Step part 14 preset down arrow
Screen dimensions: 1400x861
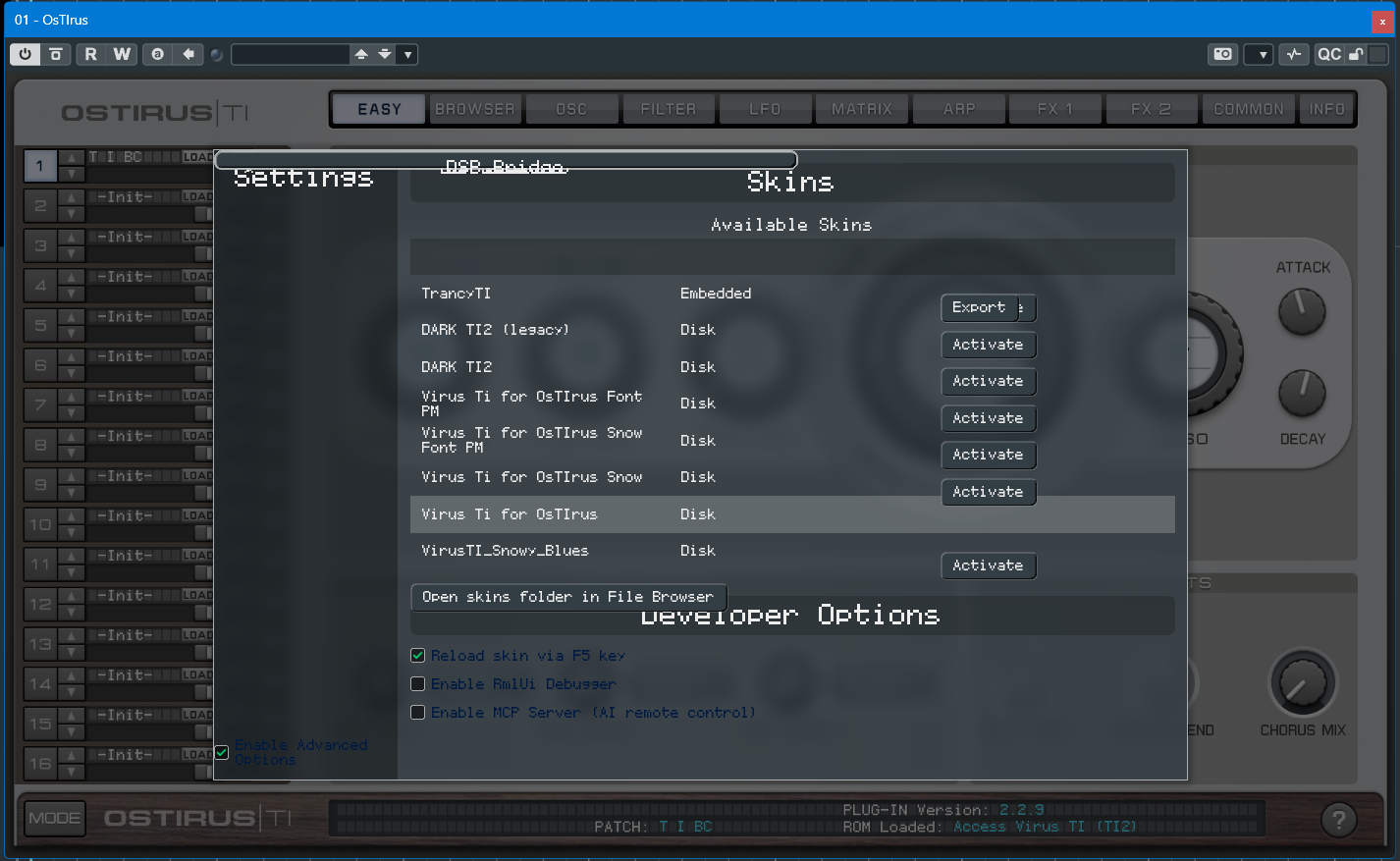click(72, 693)
